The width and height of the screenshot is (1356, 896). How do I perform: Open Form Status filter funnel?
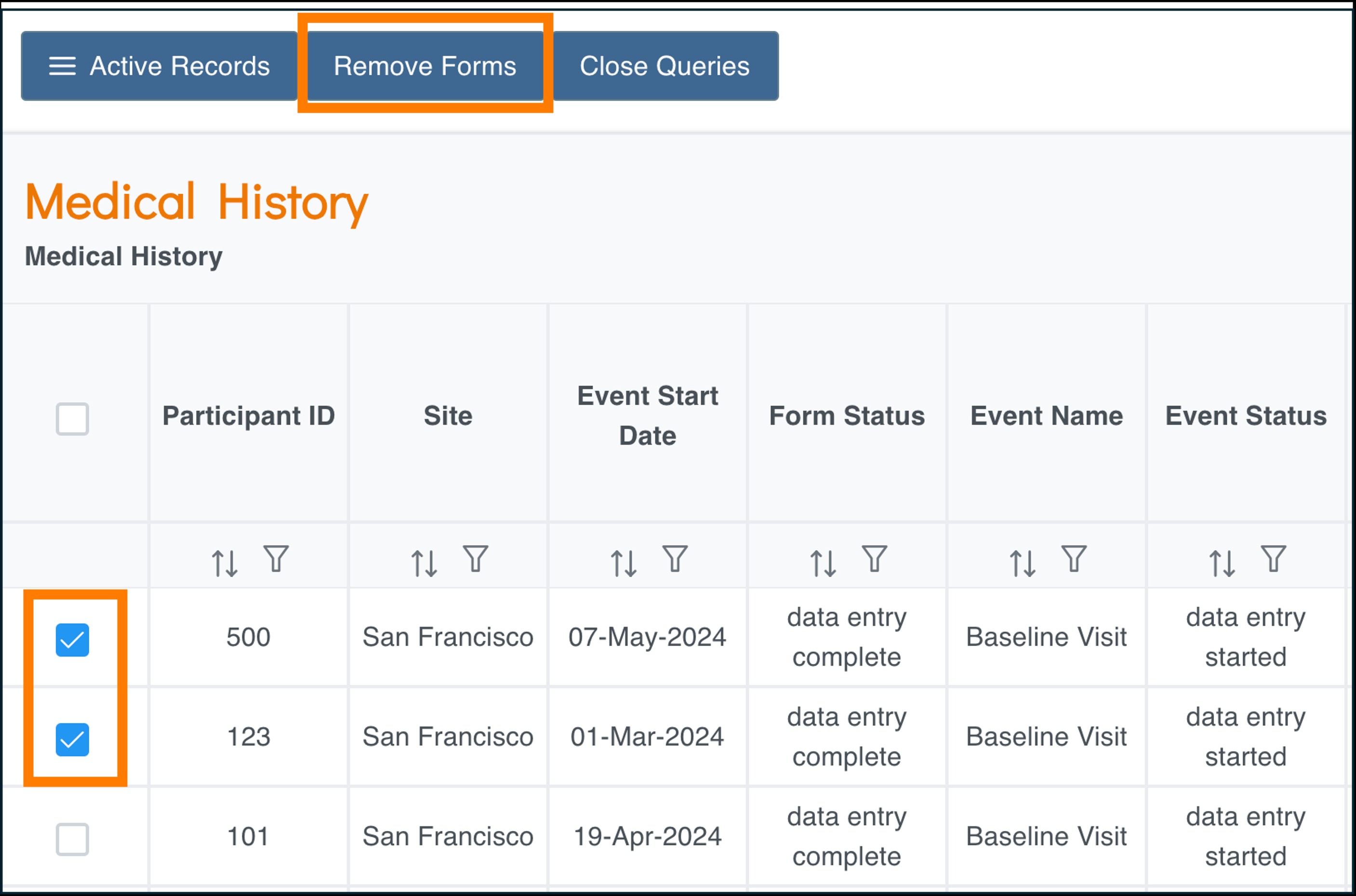click(x=875, y=559)
